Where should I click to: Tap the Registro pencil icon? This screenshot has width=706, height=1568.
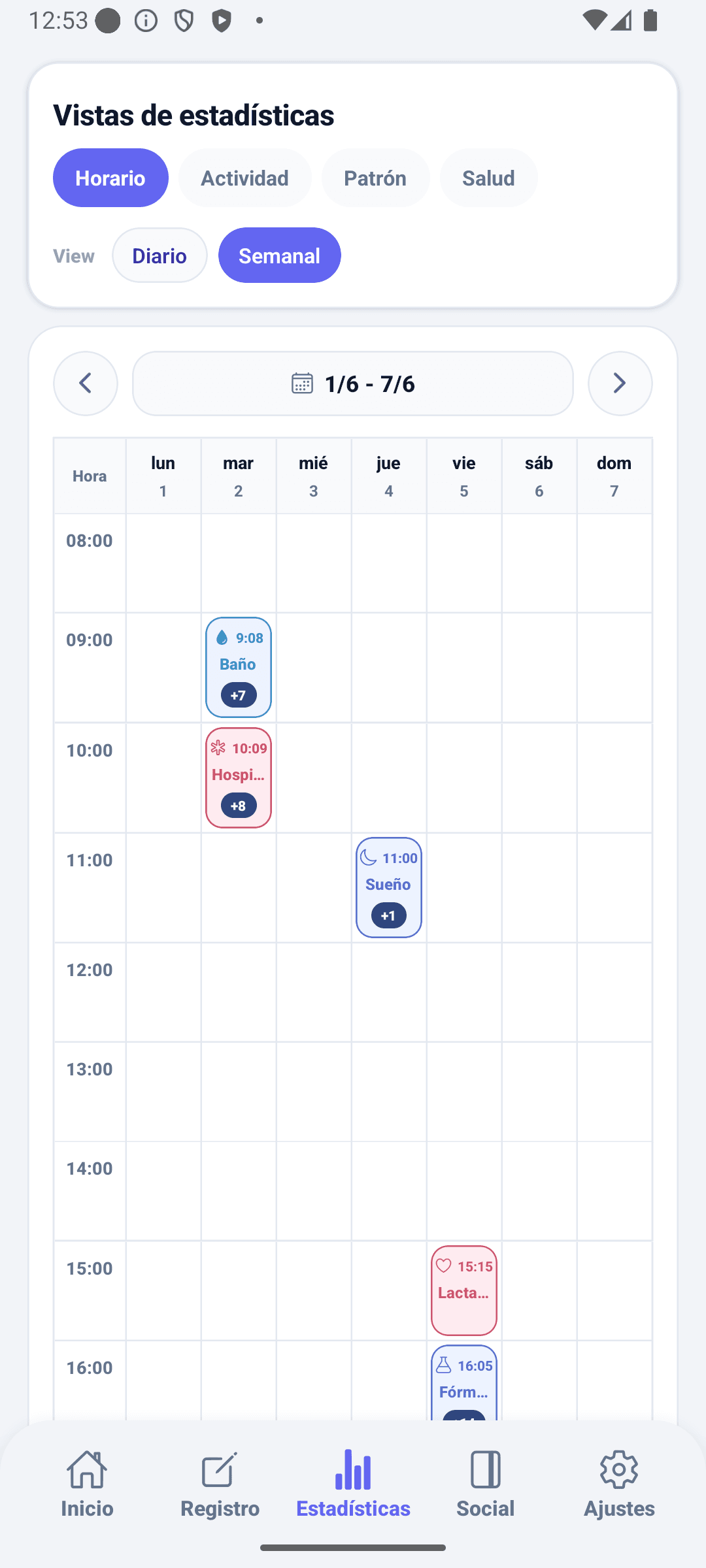(220, 1470)
